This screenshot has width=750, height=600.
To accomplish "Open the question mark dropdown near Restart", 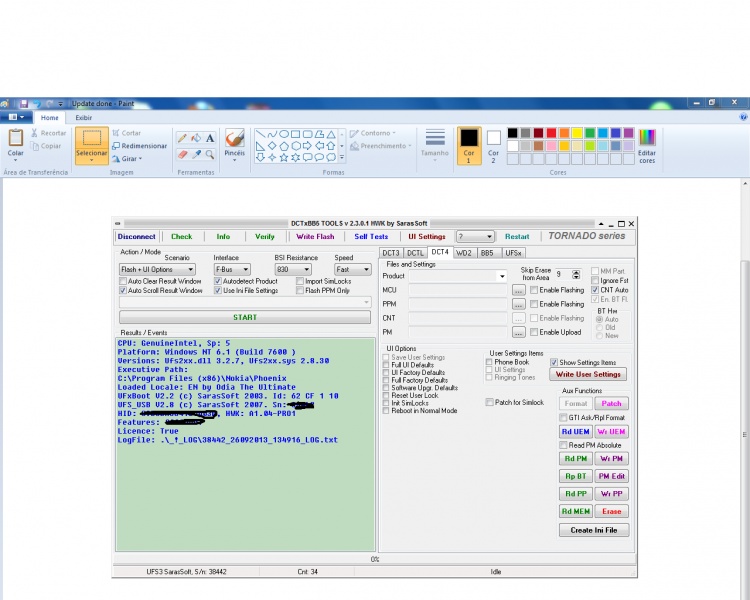I will click(475, 236).
